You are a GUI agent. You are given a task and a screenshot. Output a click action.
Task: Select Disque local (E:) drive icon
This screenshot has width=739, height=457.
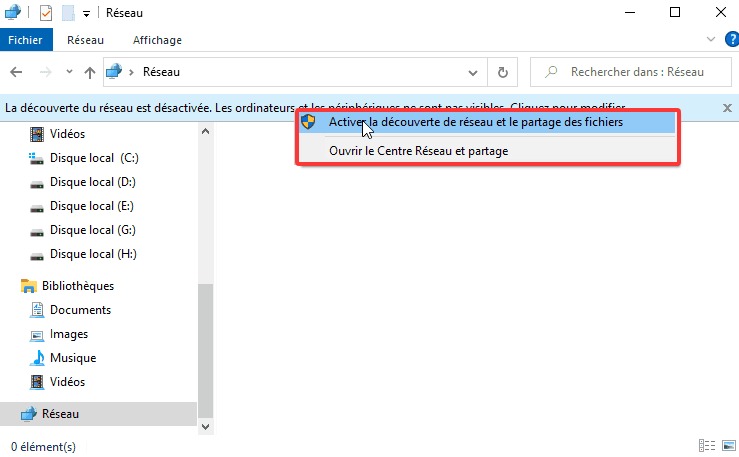coord(37,206)
